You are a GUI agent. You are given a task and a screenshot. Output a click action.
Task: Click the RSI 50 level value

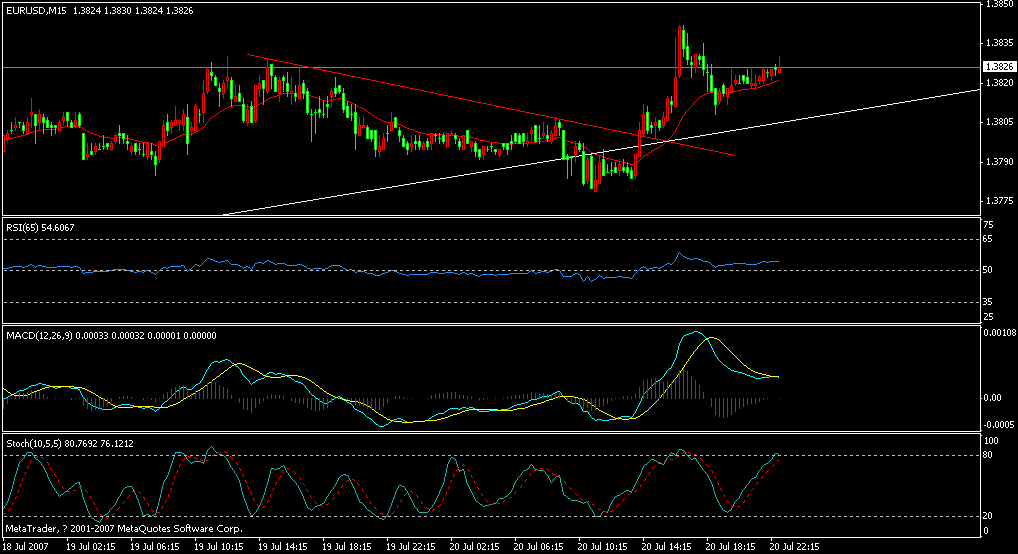click(x=987, y=270)
